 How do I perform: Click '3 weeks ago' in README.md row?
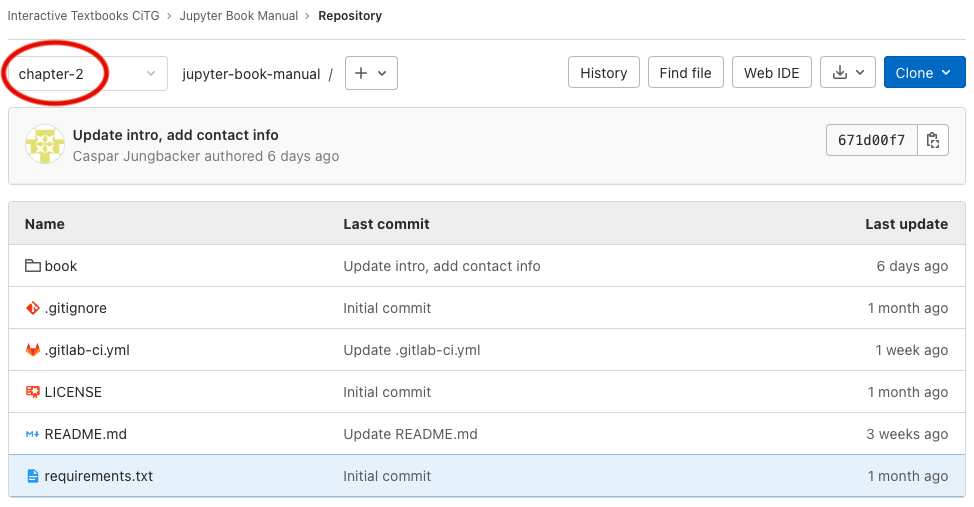907,434
